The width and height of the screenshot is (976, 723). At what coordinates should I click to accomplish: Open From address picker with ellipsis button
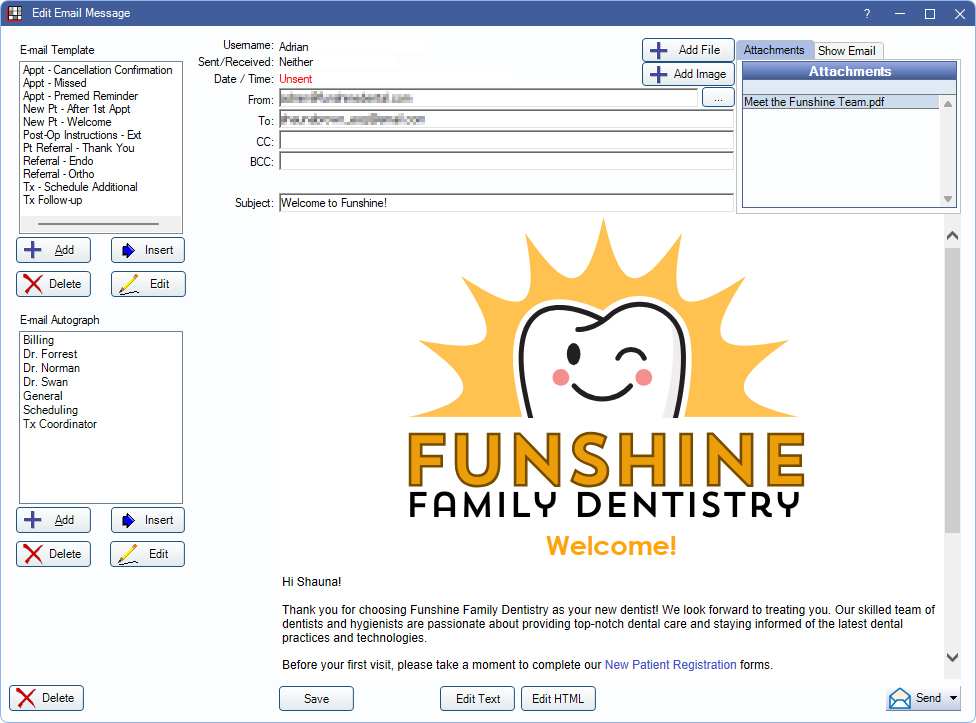718,97
